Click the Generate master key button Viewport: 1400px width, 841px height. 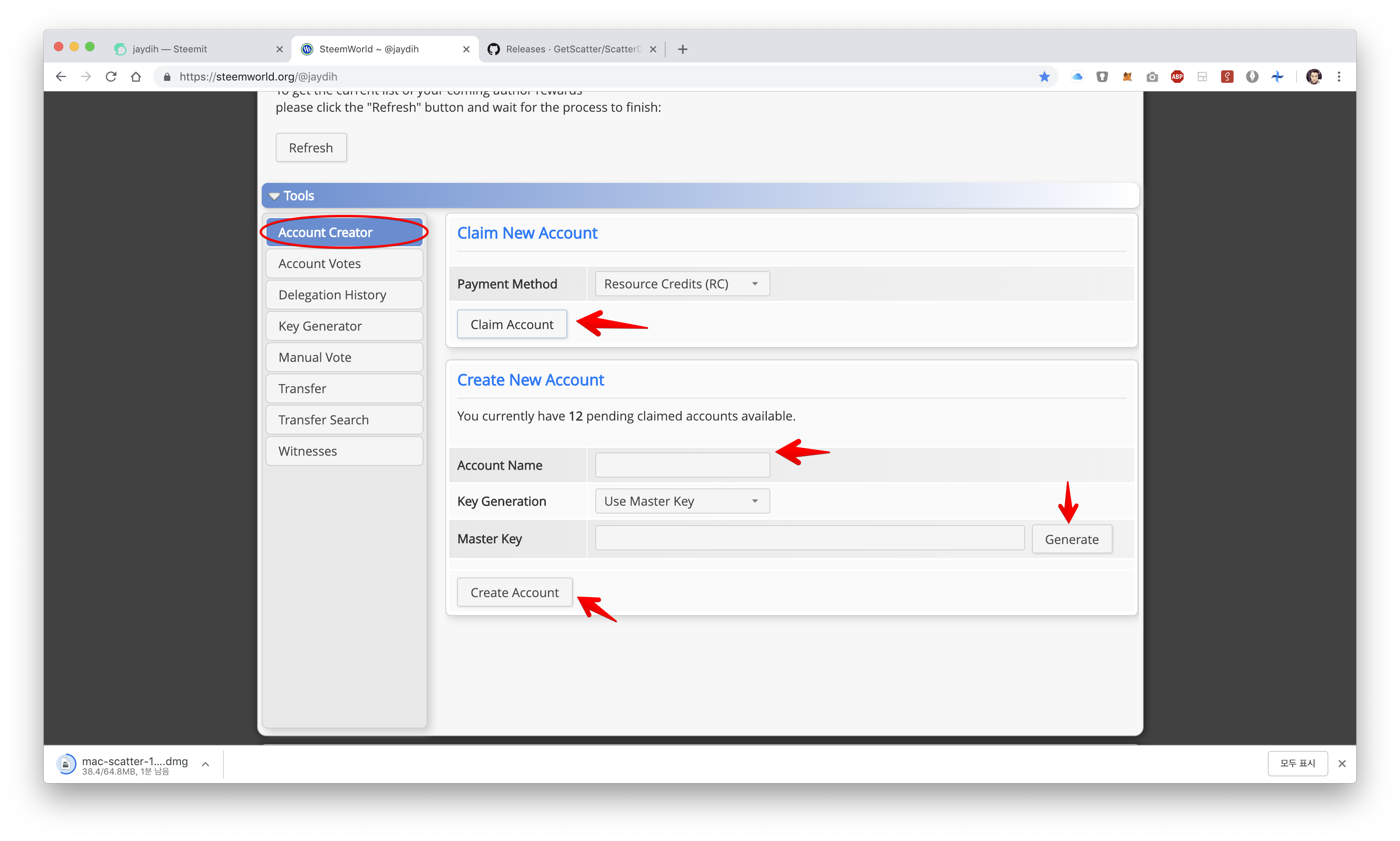(x=1072, y=539)
